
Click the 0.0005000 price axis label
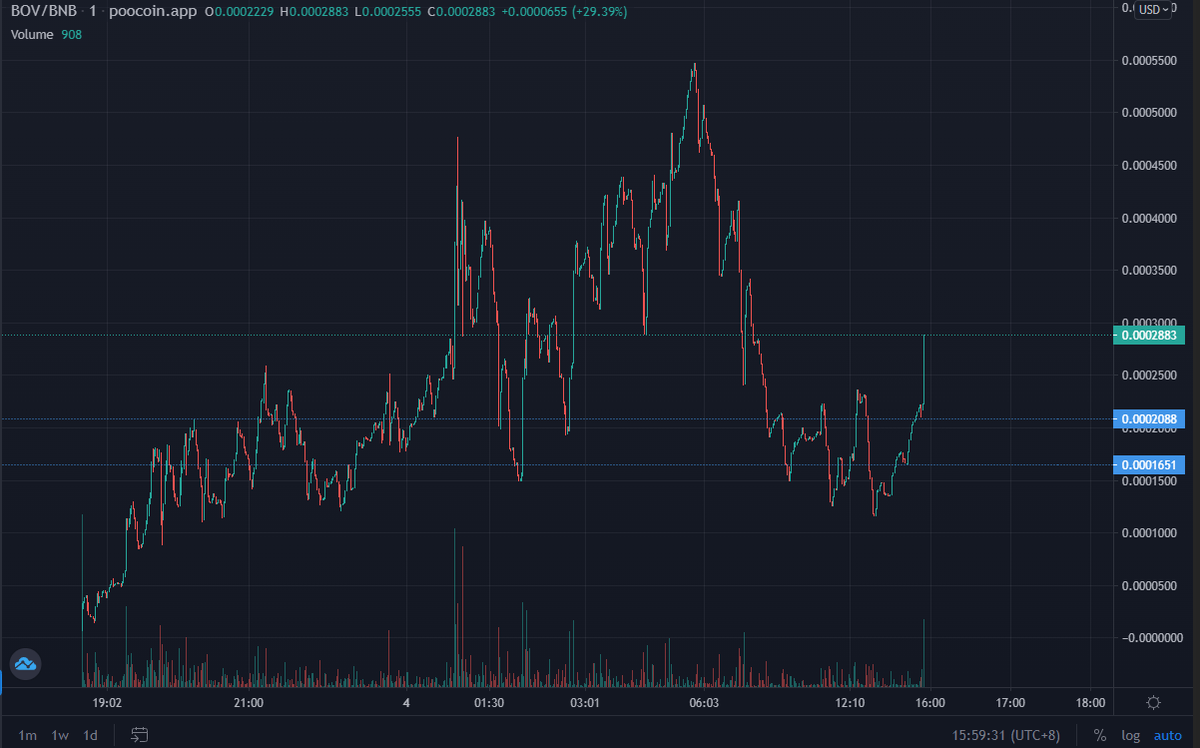(x=1149, y=112)
